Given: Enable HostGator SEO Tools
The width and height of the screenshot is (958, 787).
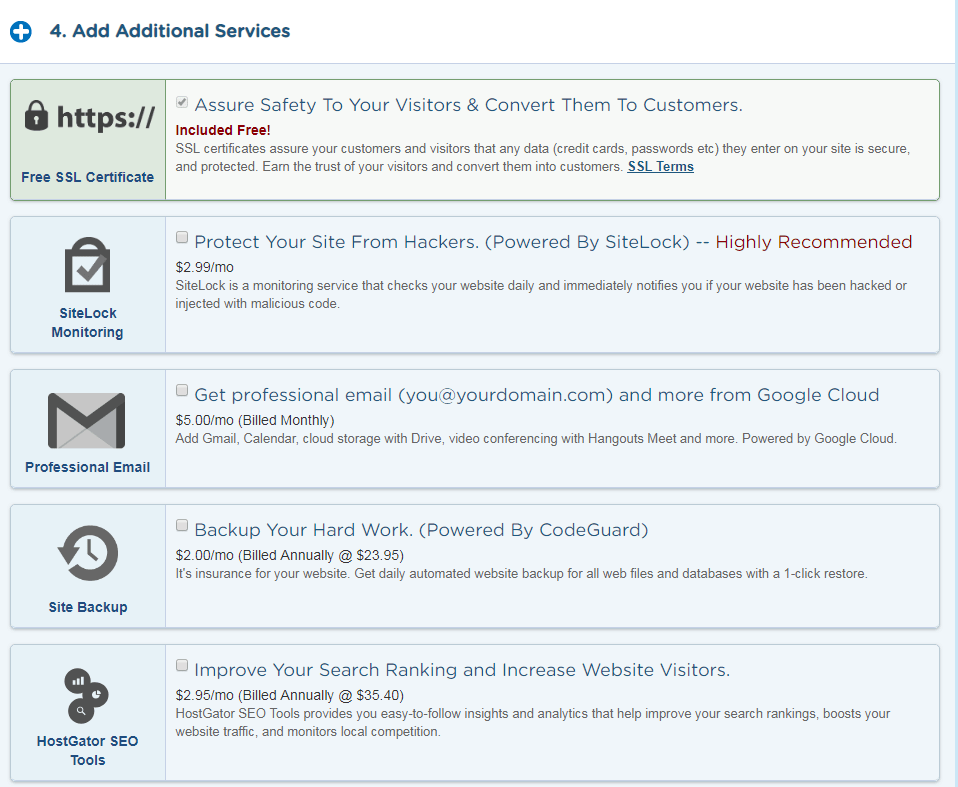Looking at the screenshot, I should pos(181,664).
